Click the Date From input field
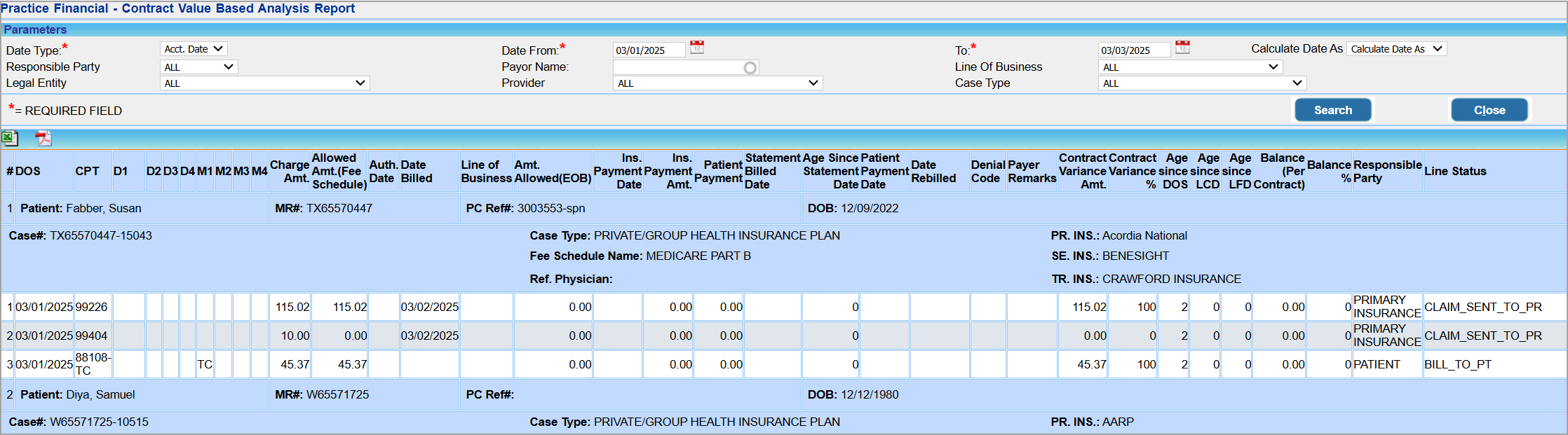The image size is (1568, 435). [x=649, y=50]
